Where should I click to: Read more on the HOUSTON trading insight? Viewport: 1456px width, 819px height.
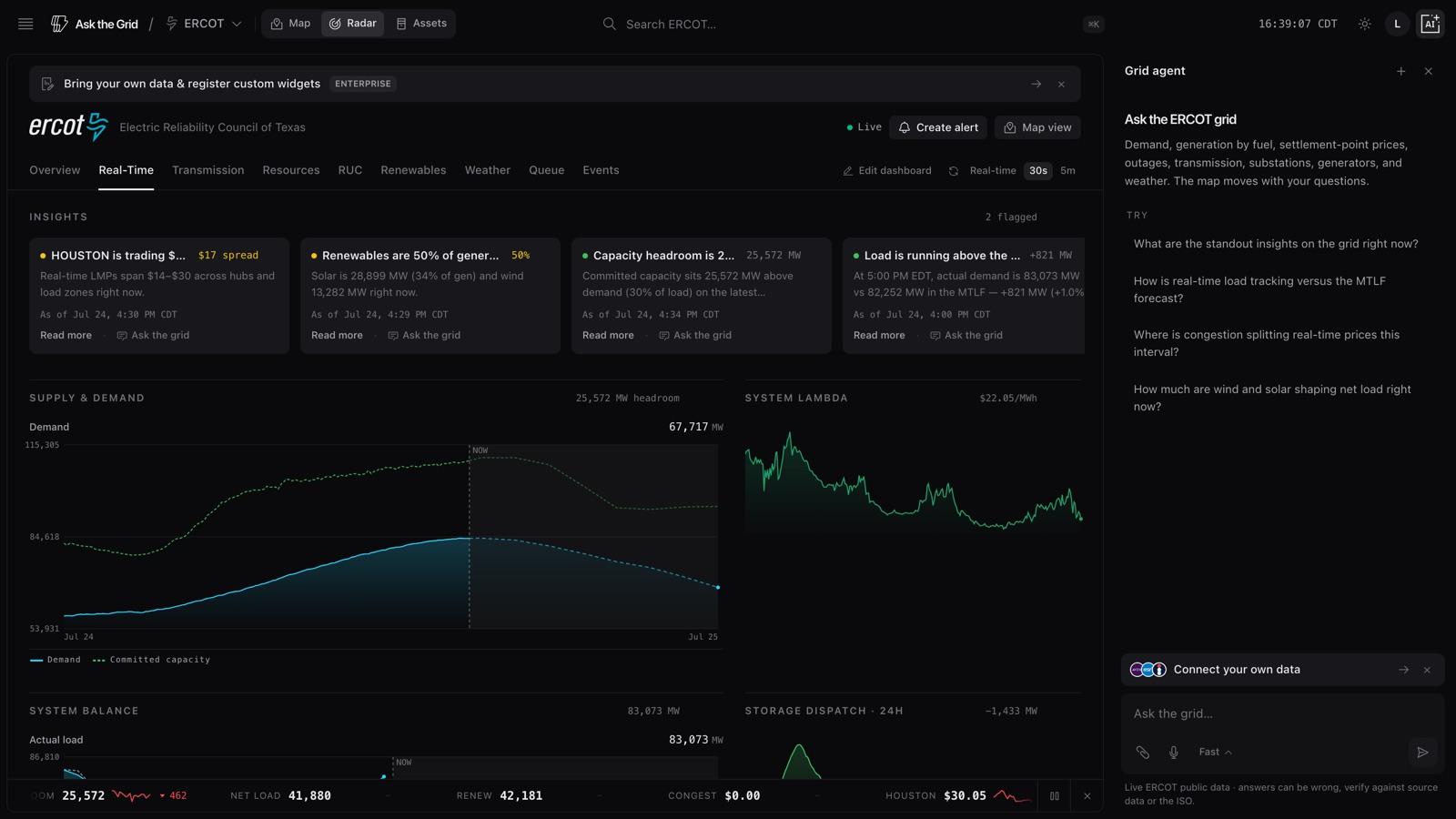pyautogui.click(x=66, y=335)
